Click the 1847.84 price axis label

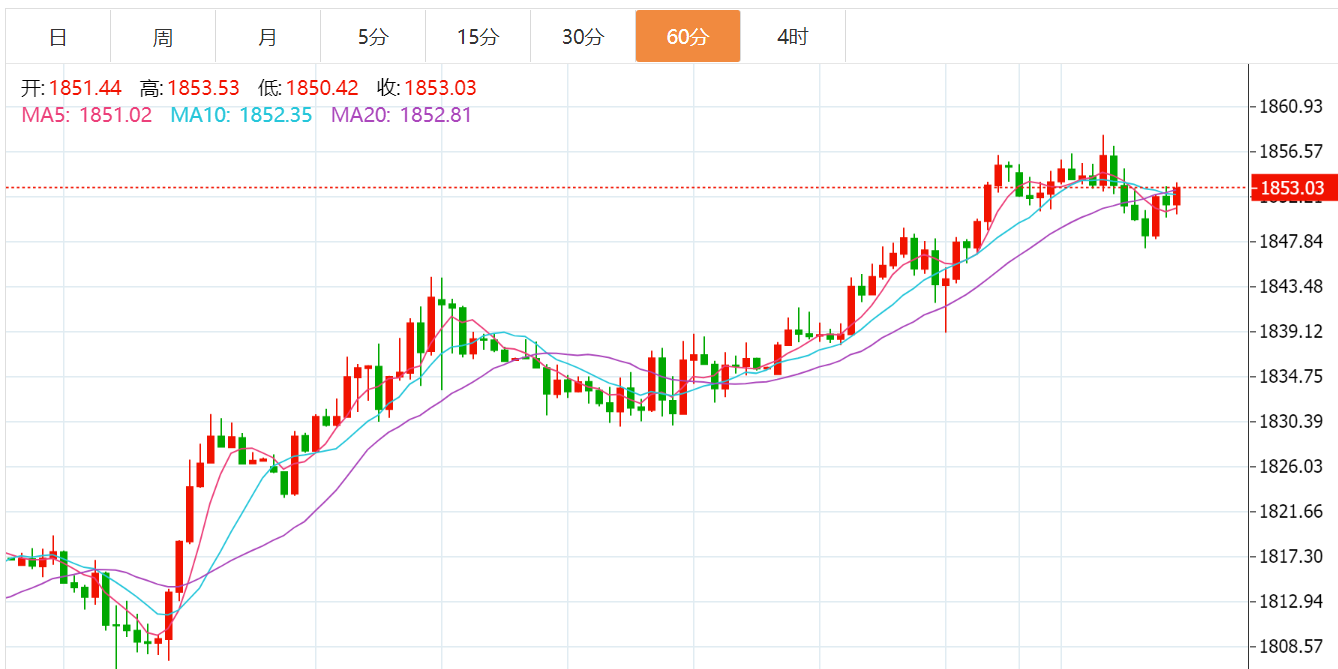click(x=1292, y=241)
